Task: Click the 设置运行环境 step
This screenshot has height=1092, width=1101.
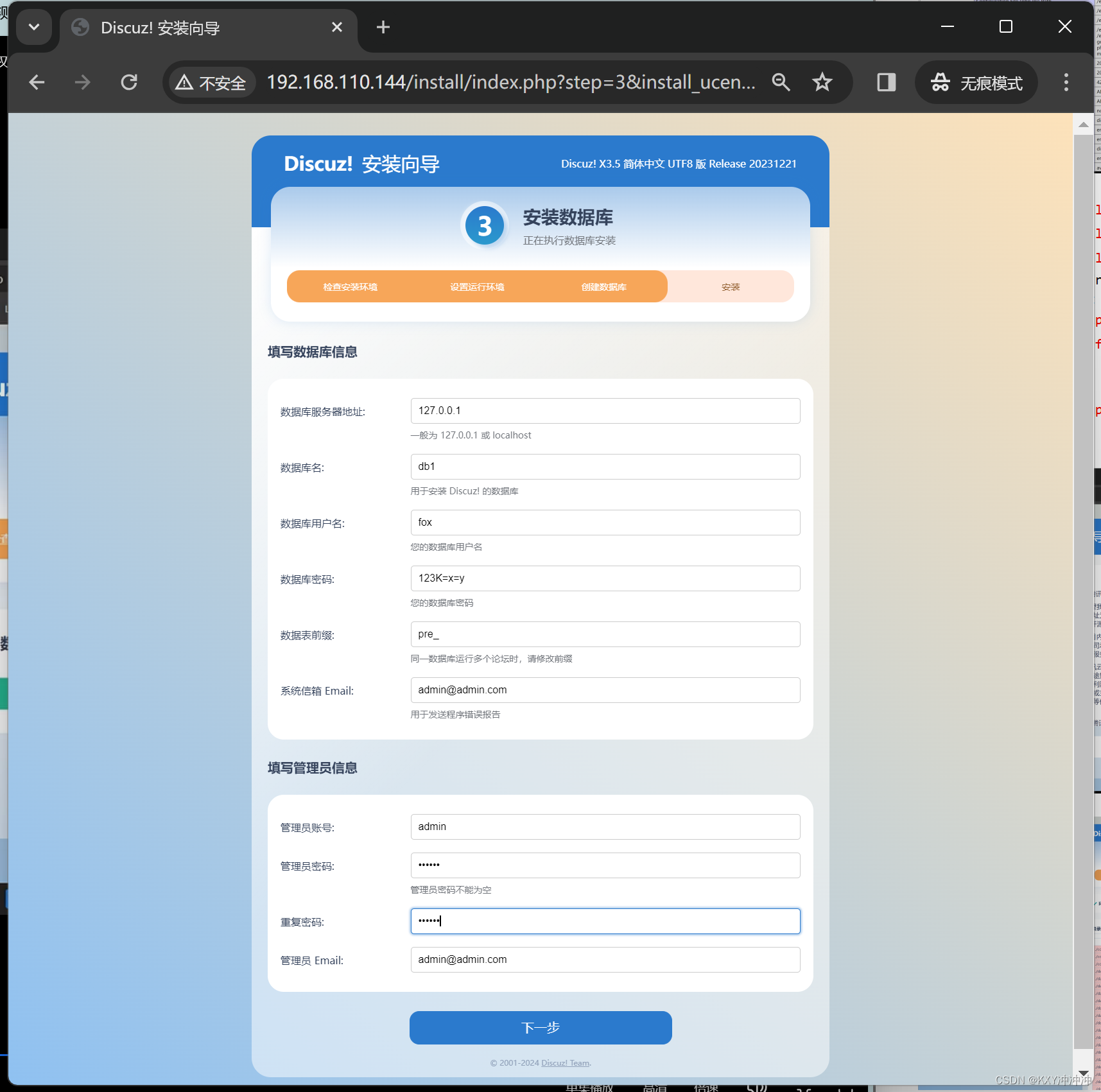Action: tap(477, 287)
